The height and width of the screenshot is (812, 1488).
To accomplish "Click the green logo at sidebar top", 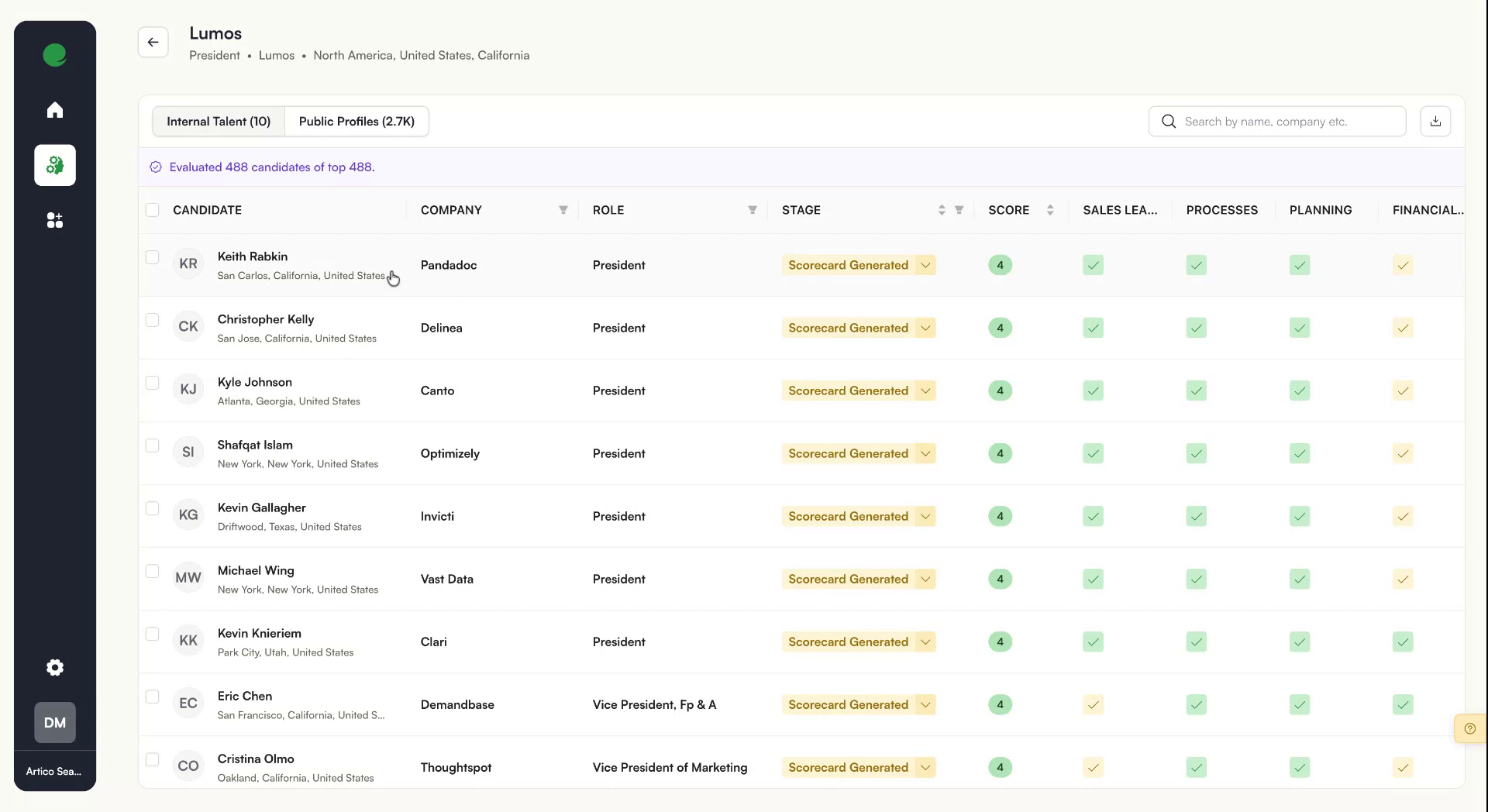I will (x=54, y=54).
